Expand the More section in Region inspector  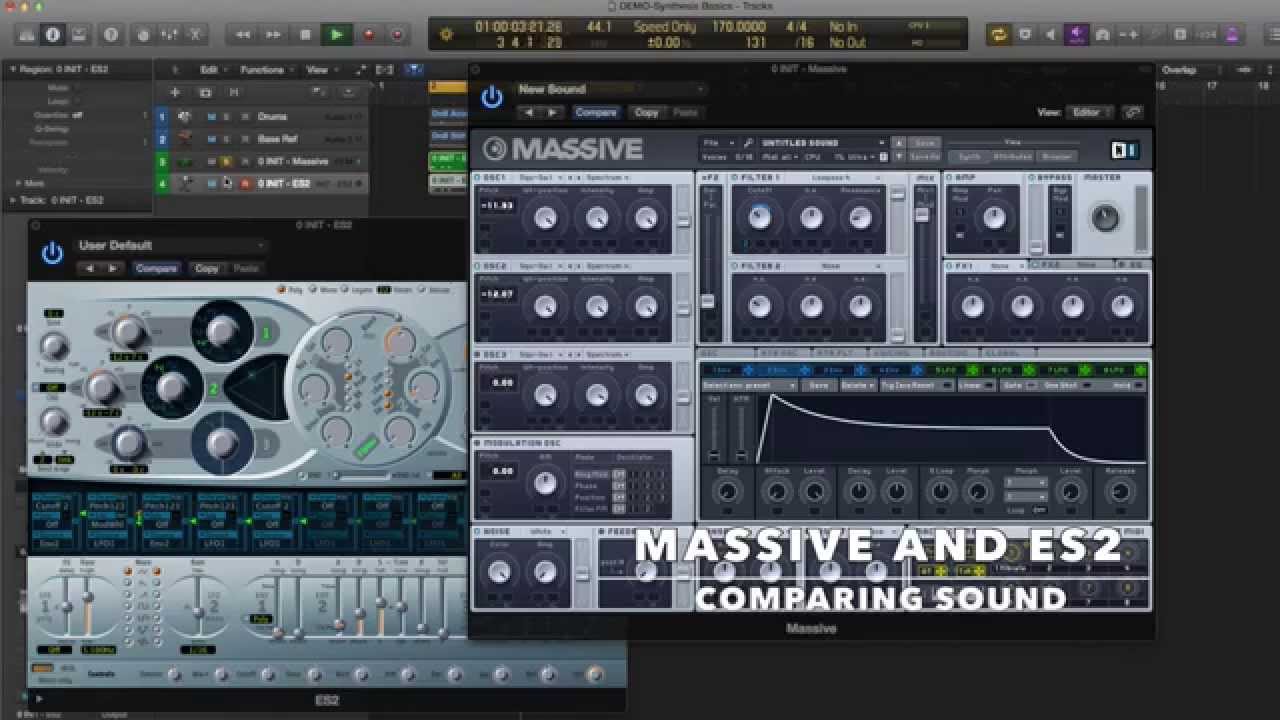(x=17, y=184)
